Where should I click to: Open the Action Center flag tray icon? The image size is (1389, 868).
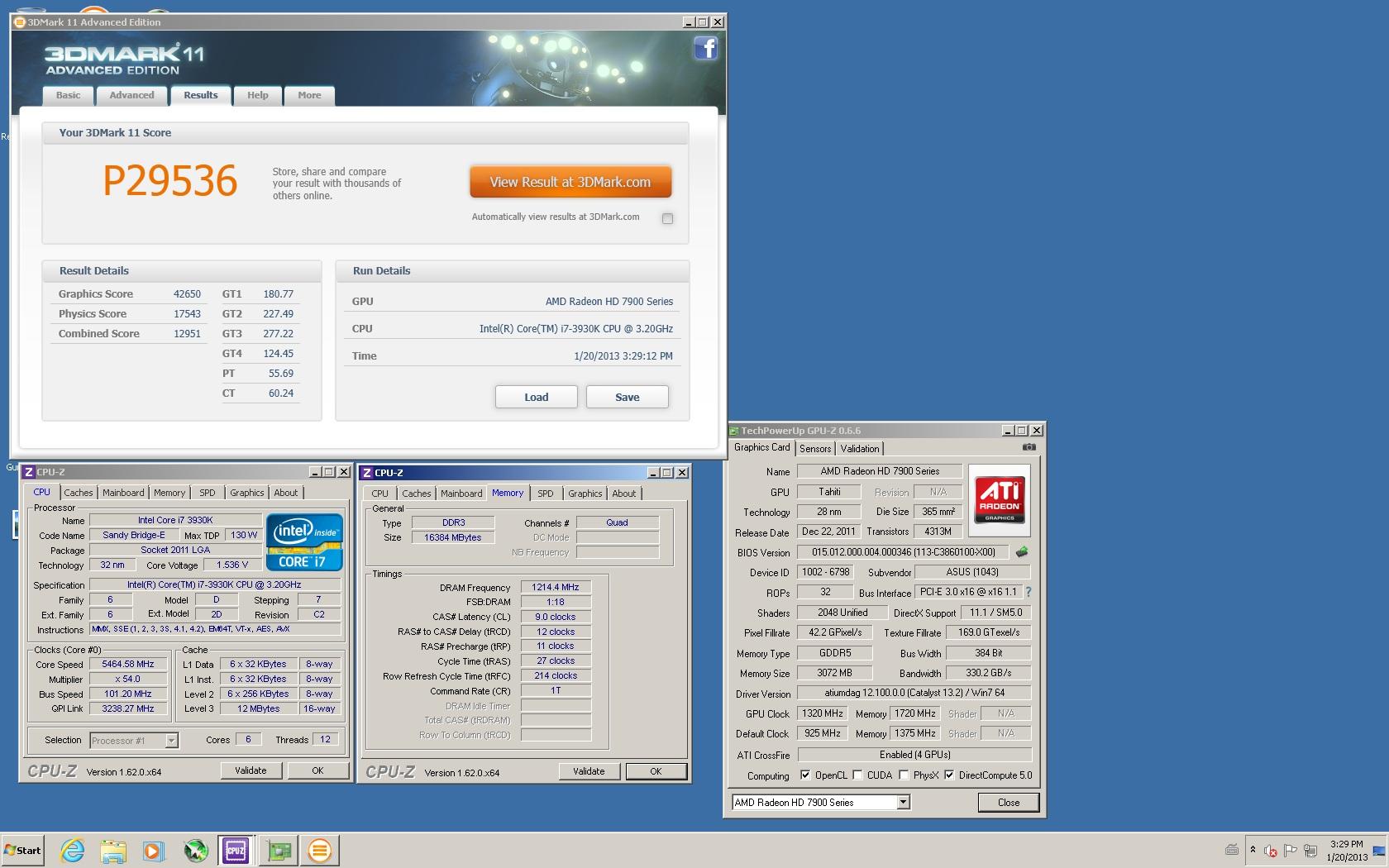(x=1291, y=851)
